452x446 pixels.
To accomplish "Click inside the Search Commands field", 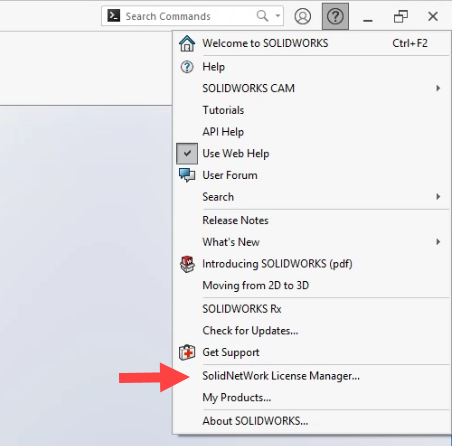I will pyautogui.click(x=187, y=16).
